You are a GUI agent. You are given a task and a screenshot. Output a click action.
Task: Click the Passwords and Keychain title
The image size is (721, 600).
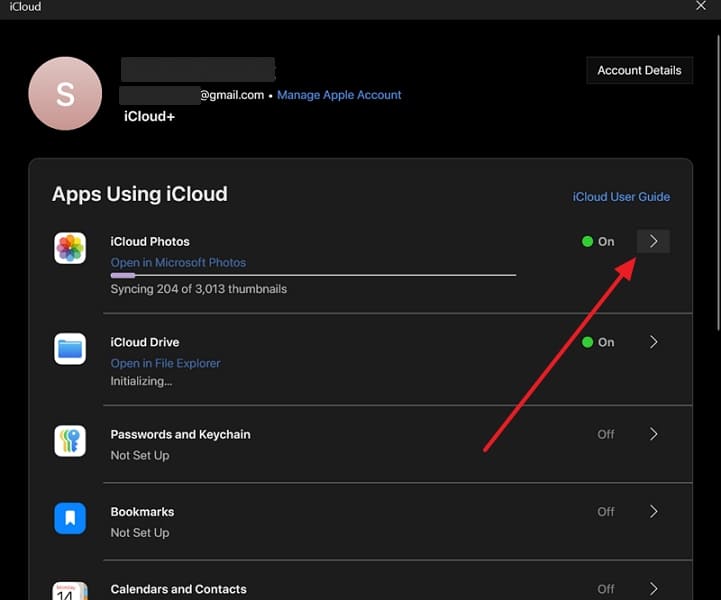point(180,434)
